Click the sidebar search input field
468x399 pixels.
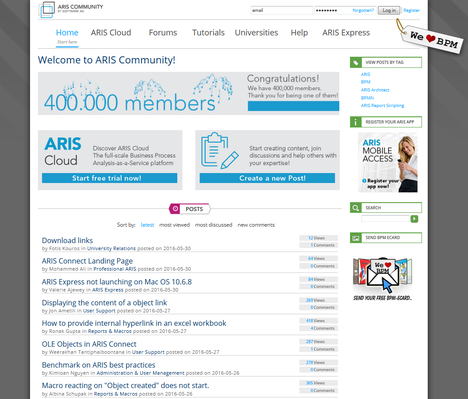[x=385, y=219]
